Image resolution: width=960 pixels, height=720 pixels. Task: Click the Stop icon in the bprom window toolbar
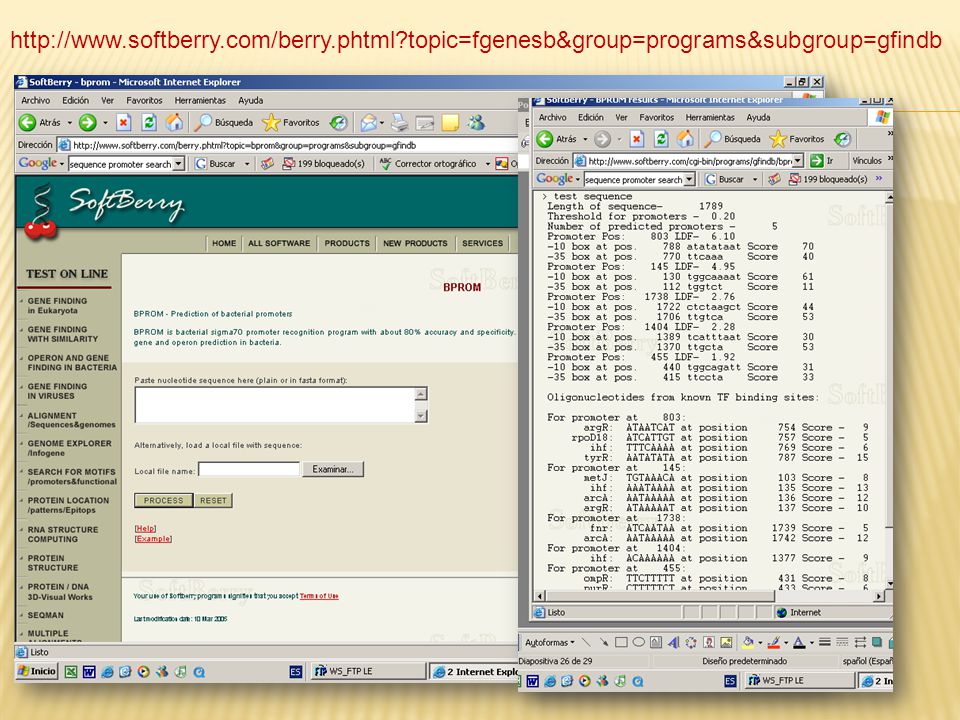(124, 122)
